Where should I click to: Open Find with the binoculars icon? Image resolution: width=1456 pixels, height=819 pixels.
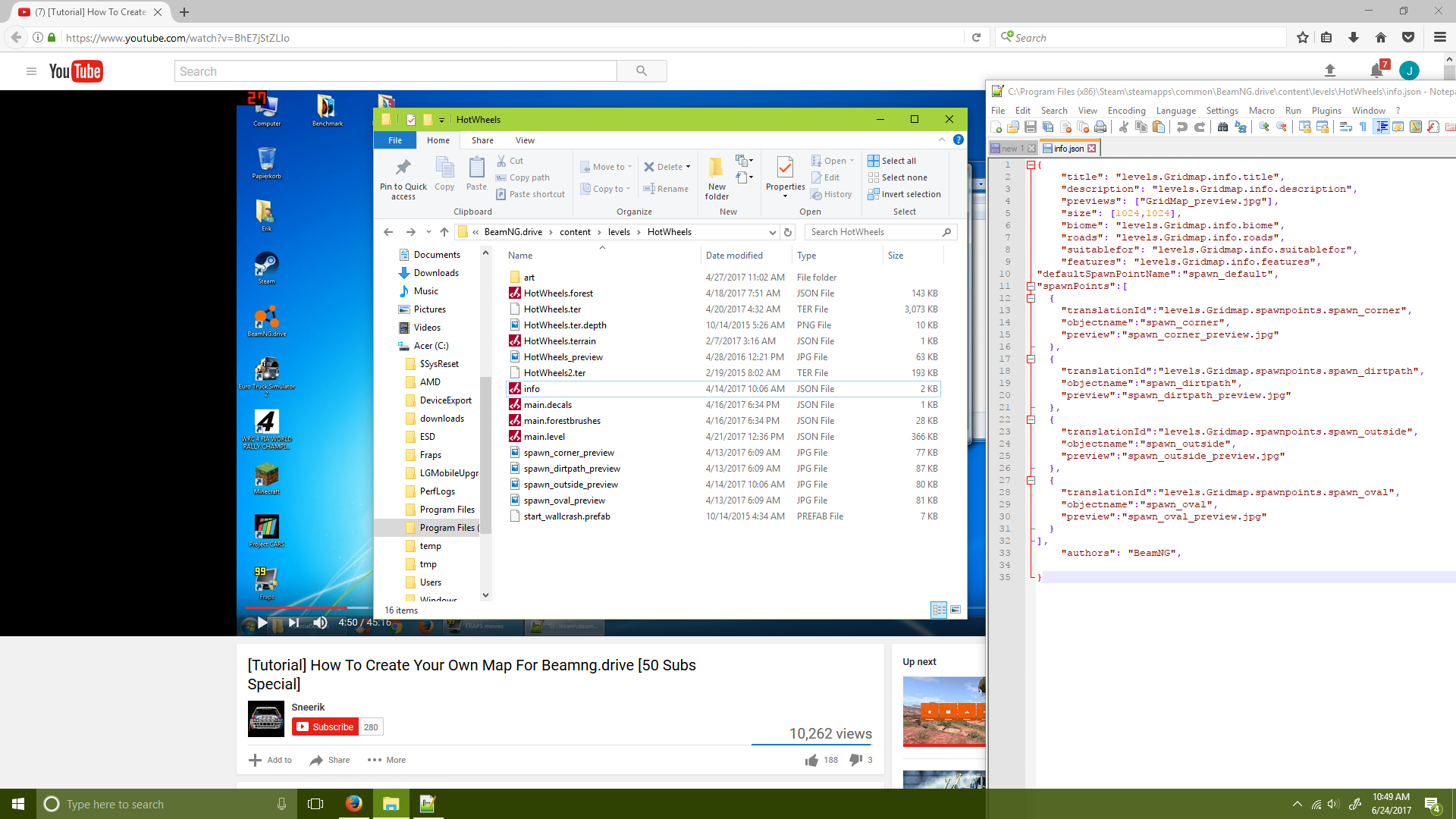tap(1222, 127)
